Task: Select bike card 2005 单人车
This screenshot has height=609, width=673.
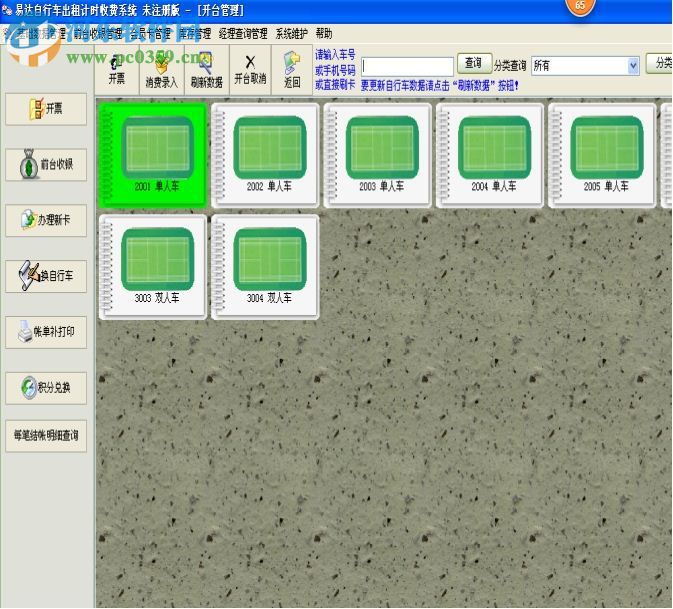Action: click(x=603, y=155)
